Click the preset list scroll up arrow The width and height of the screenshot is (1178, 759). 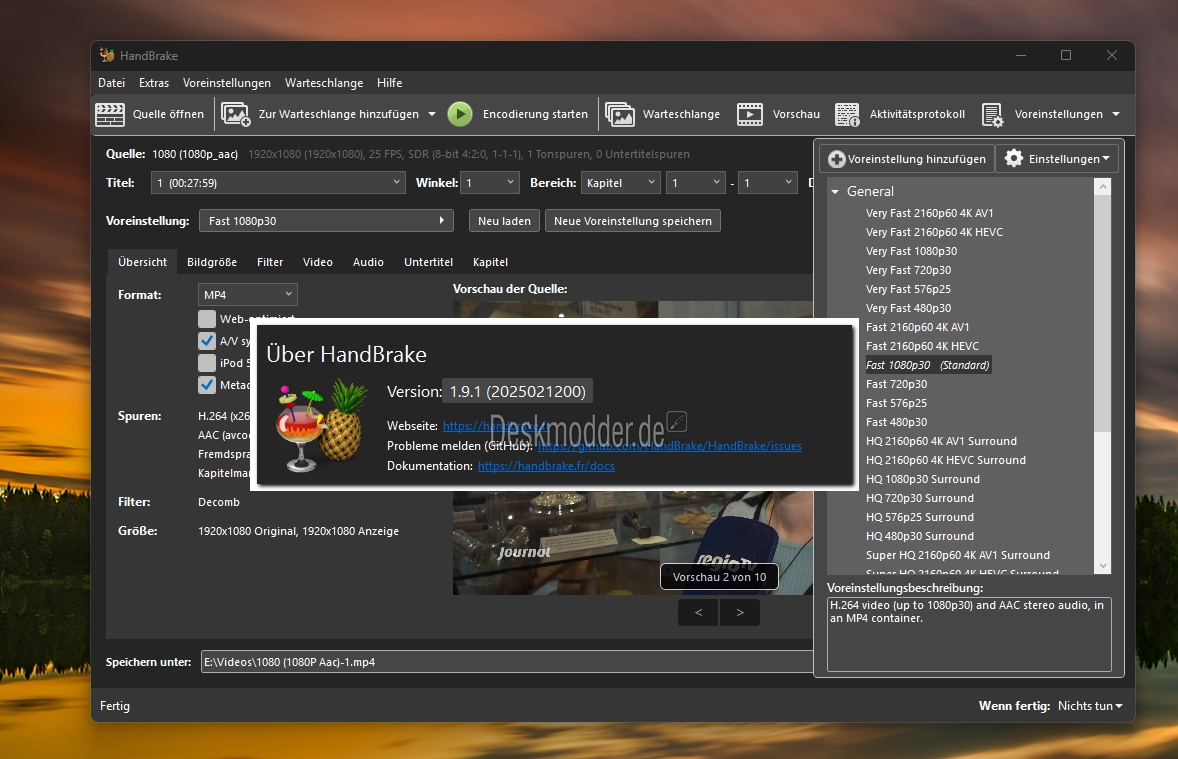[1103, 186]
